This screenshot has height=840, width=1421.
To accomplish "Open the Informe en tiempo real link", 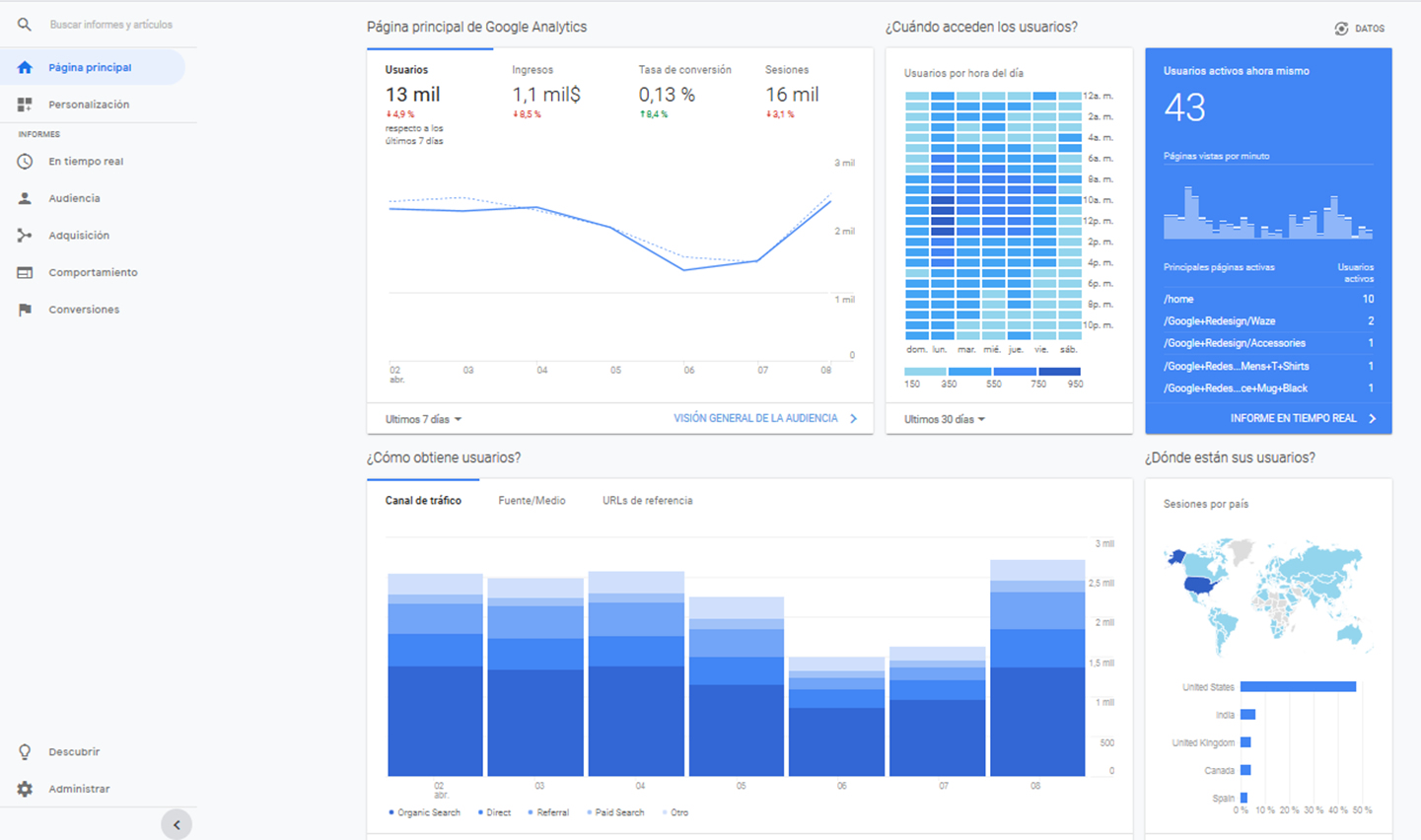I will point(1293,419).
